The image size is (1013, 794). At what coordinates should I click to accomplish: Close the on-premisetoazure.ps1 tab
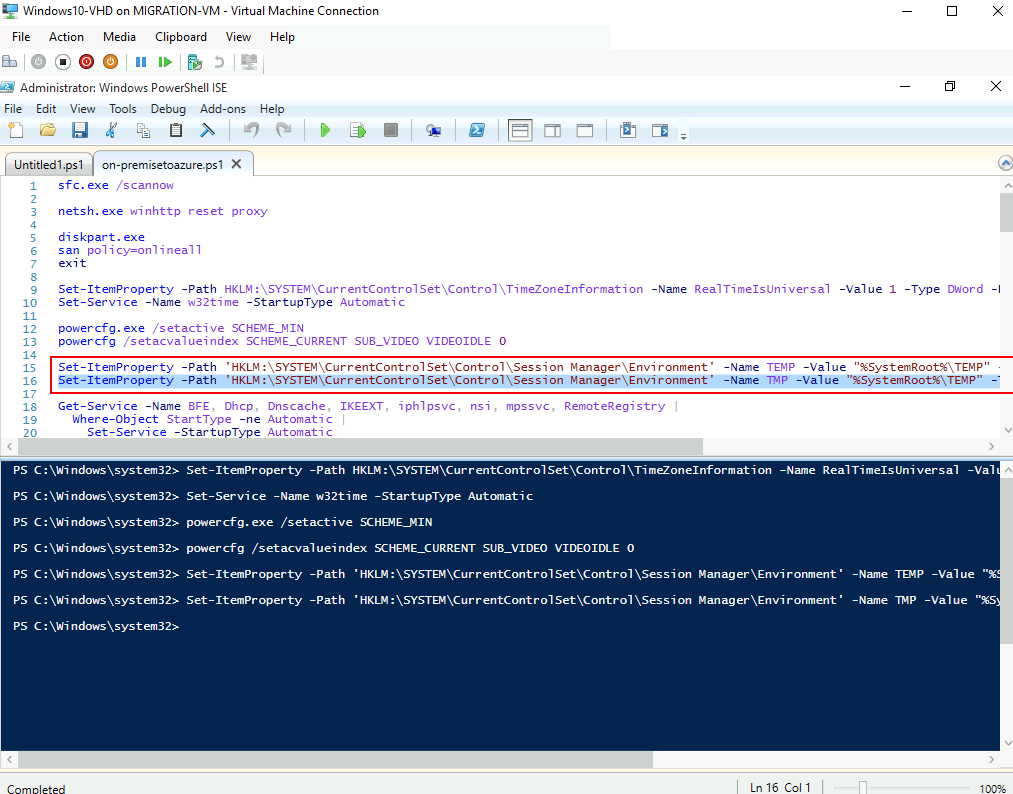coord(236,164)
